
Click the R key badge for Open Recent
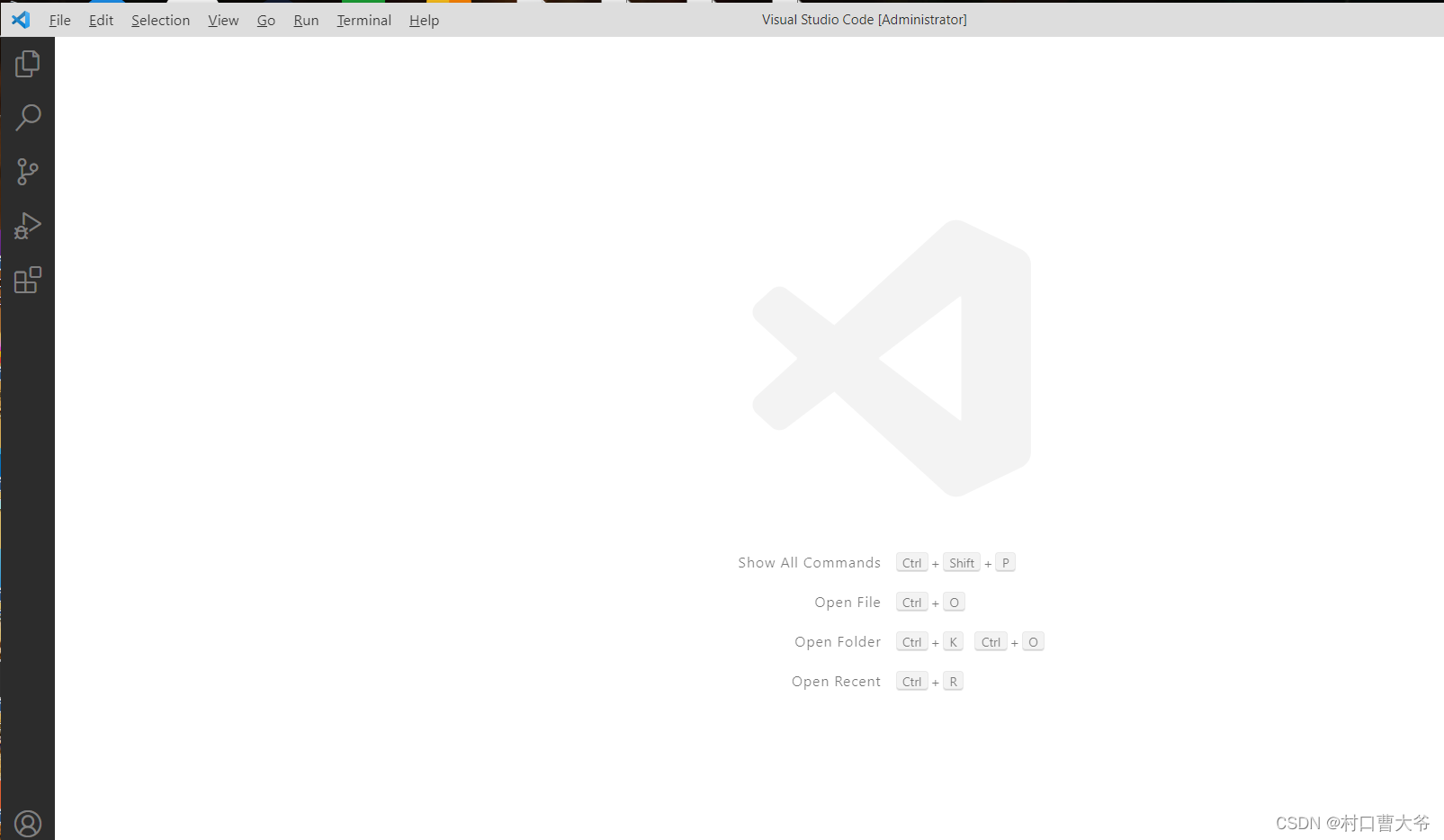(x=953, y=682)
